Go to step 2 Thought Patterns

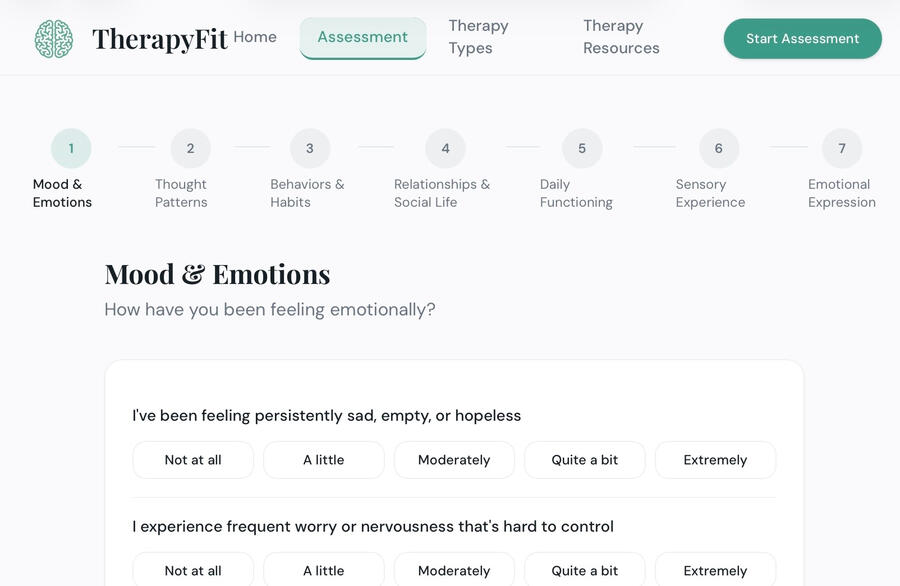[x=190, y=149]
